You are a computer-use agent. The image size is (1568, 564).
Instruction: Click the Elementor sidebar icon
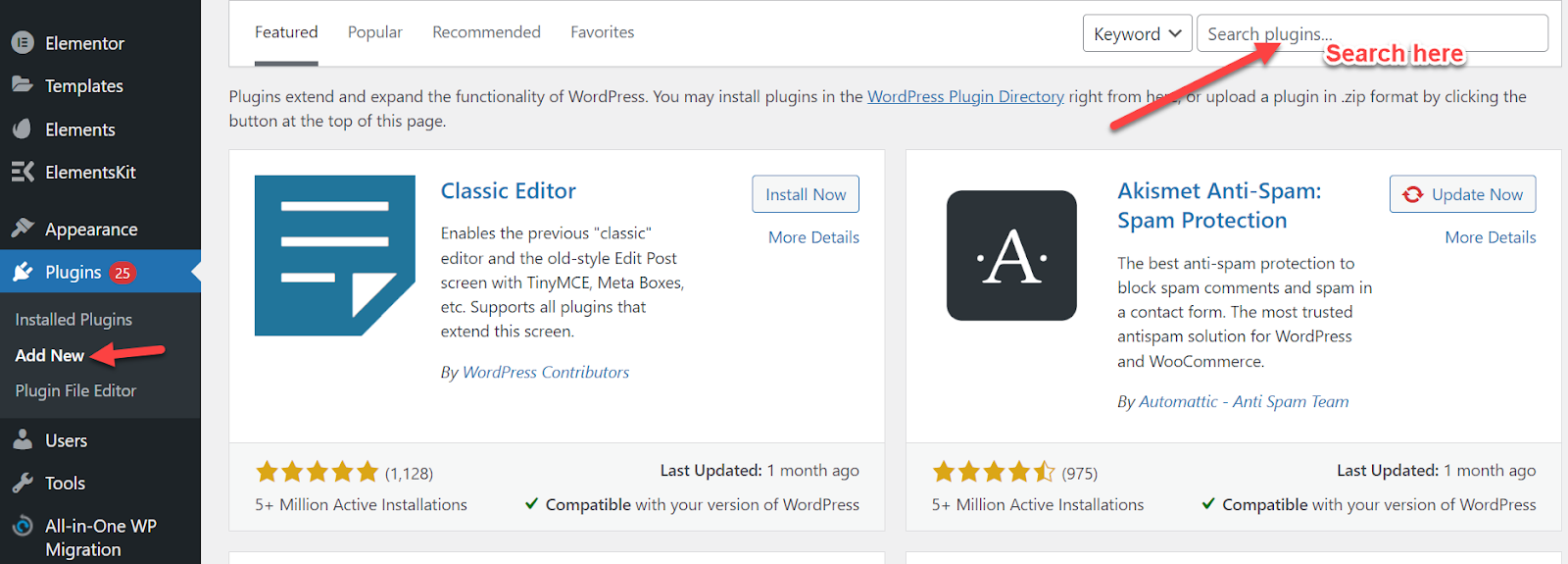coord(23,42)
